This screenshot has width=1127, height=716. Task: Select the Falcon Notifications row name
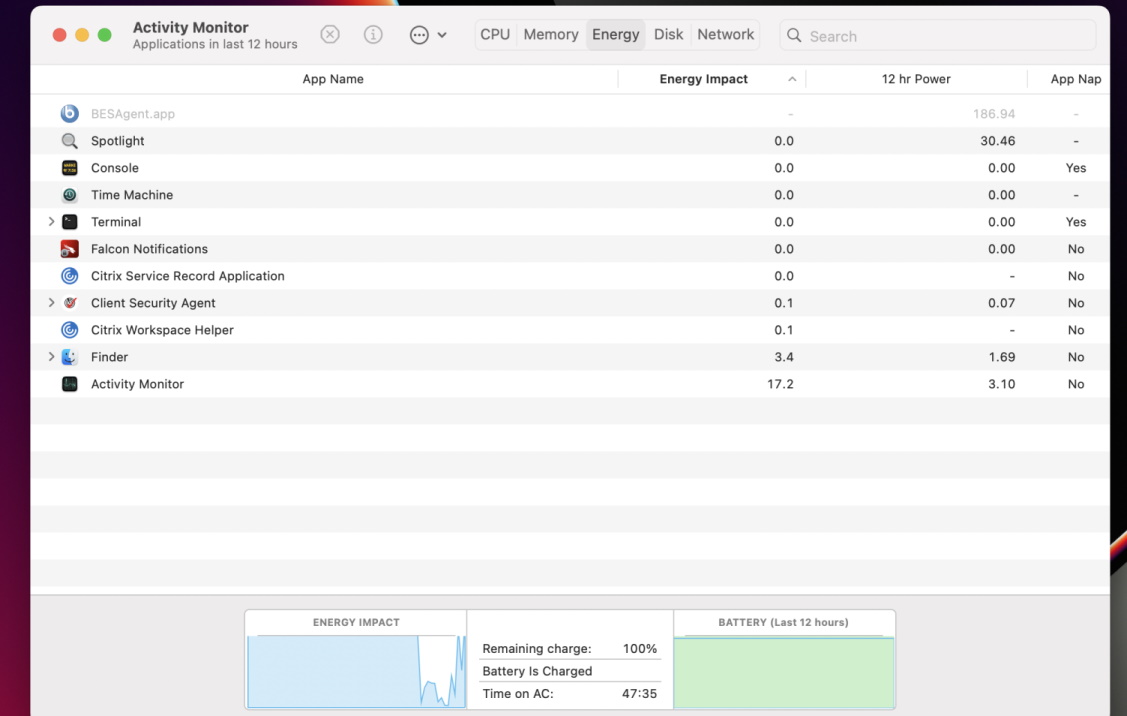150,249
